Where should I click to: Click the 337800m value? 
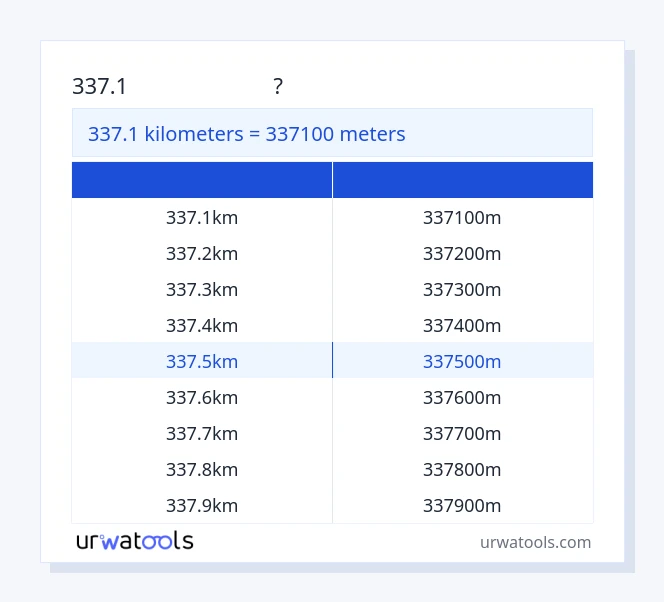tap(462, 469)
